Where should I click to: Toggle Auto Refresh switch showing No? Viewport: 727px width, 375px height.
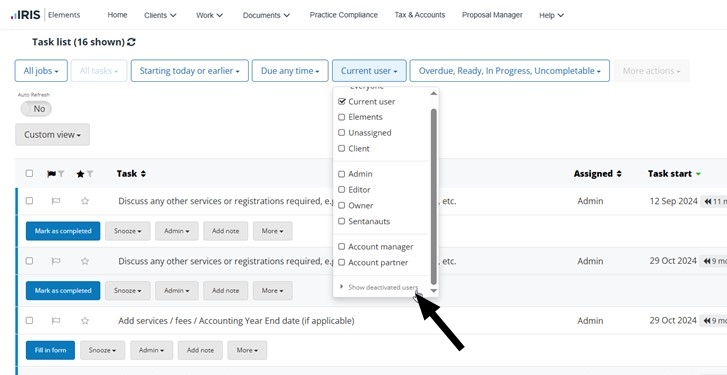point(36,109)
